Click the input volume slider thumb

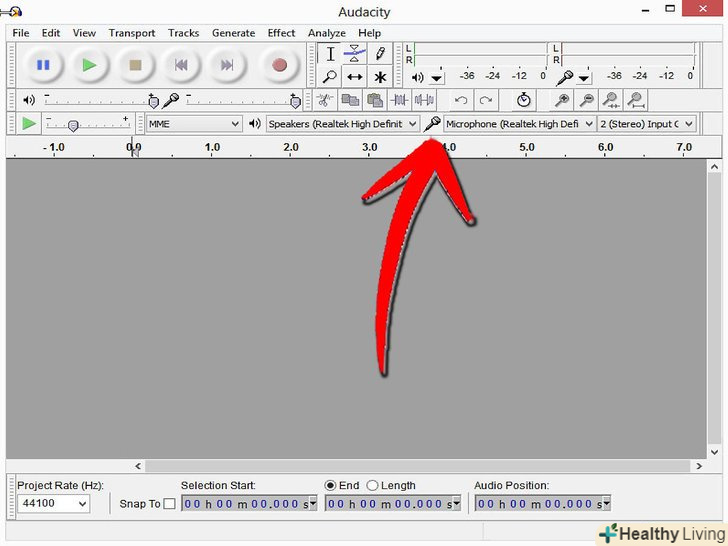295,101
